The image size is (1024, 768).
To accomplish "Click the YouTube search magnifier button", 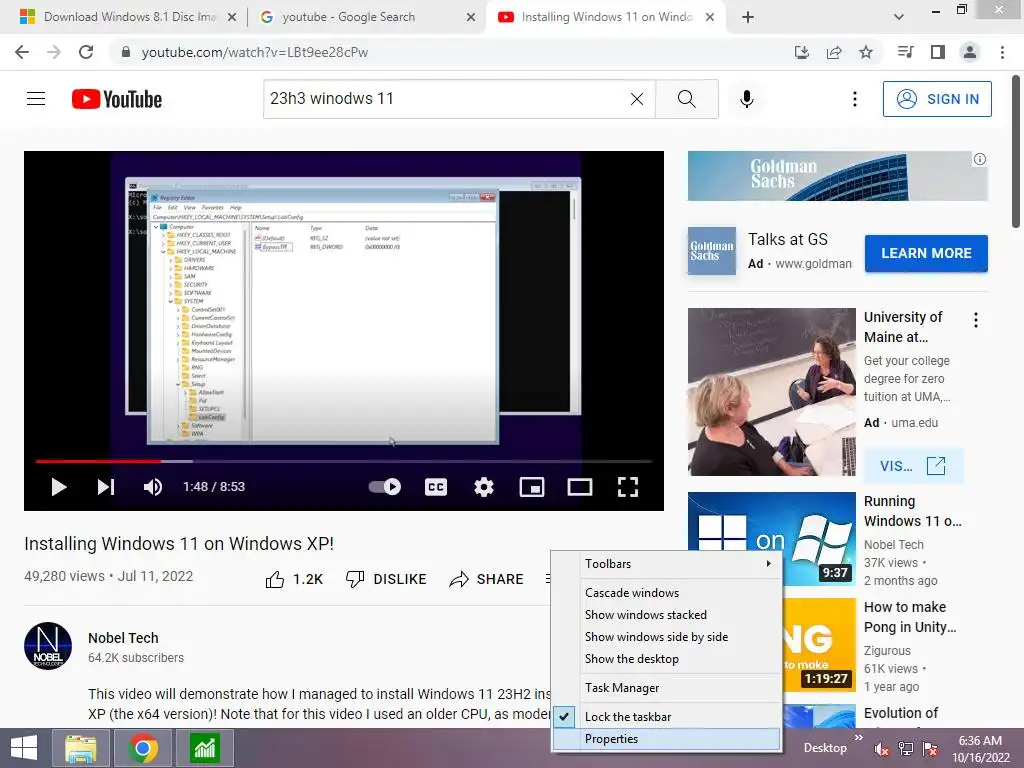I will (686, 99).
